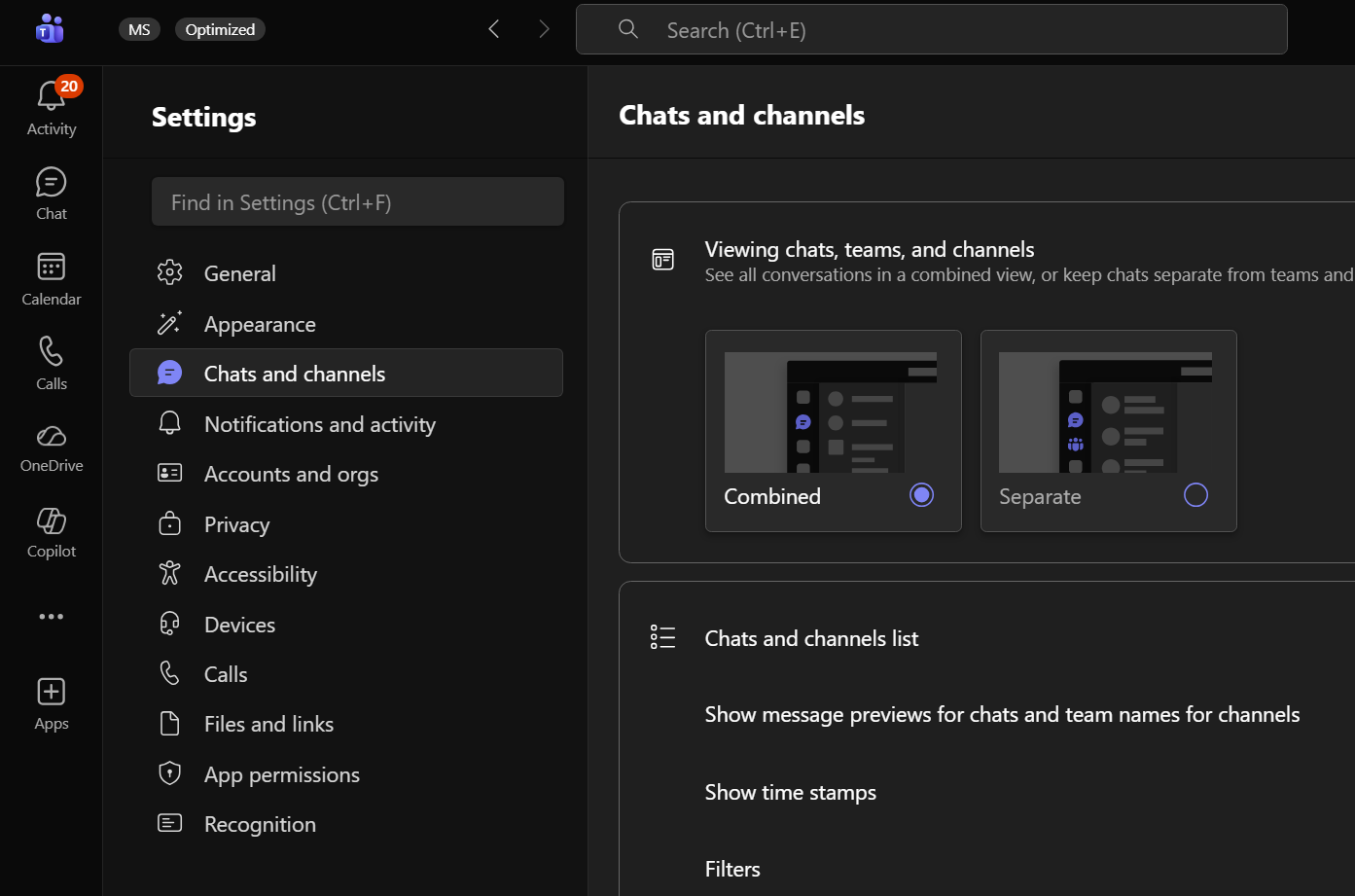This screenshot has width=1355, height=896.
Task: Open the Activity feed bell icon
Action: tap(51, 97)
